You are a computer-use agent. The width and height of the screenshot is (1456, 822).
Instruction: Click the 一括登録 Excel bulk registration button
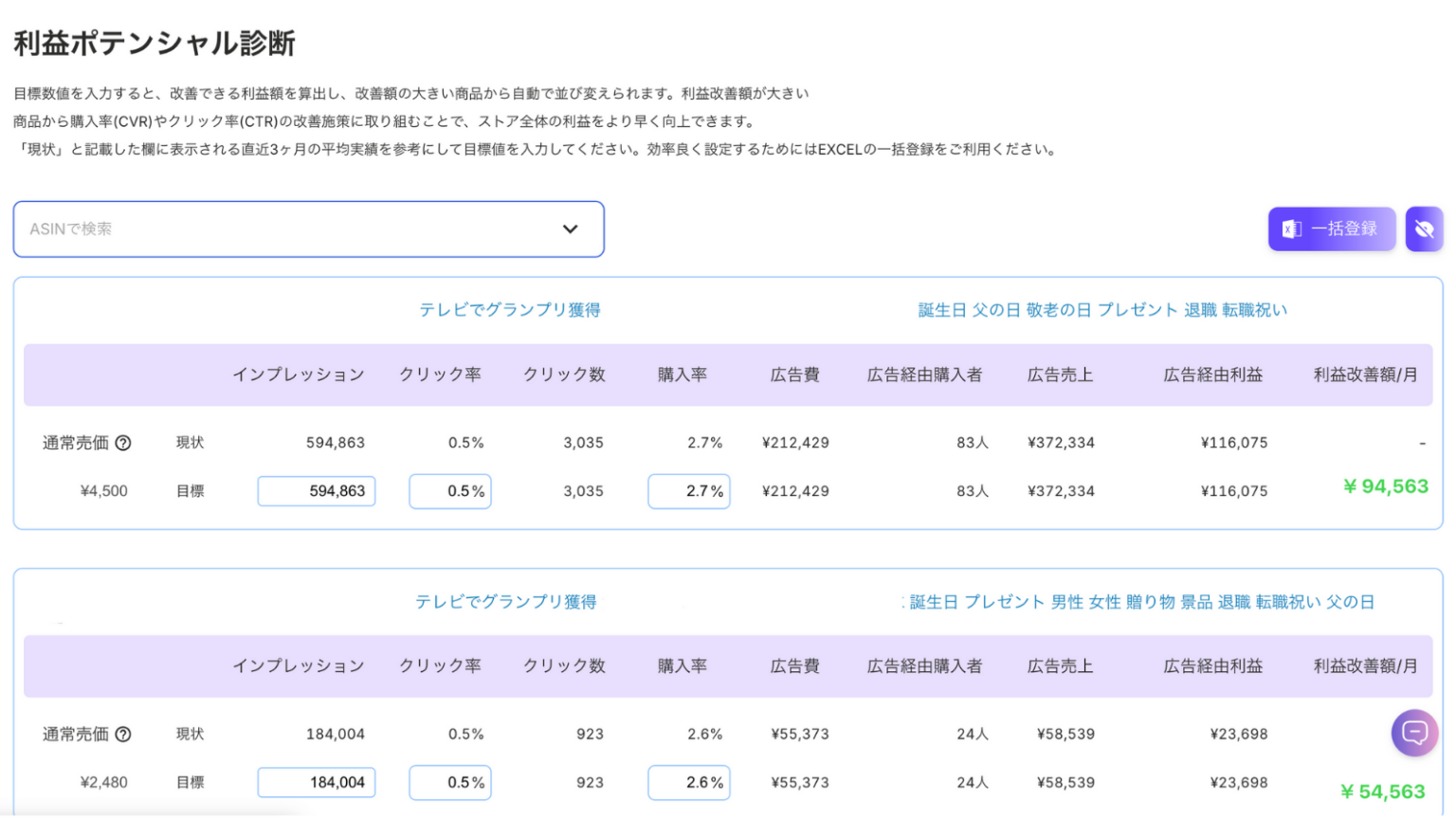point(1331,229)
